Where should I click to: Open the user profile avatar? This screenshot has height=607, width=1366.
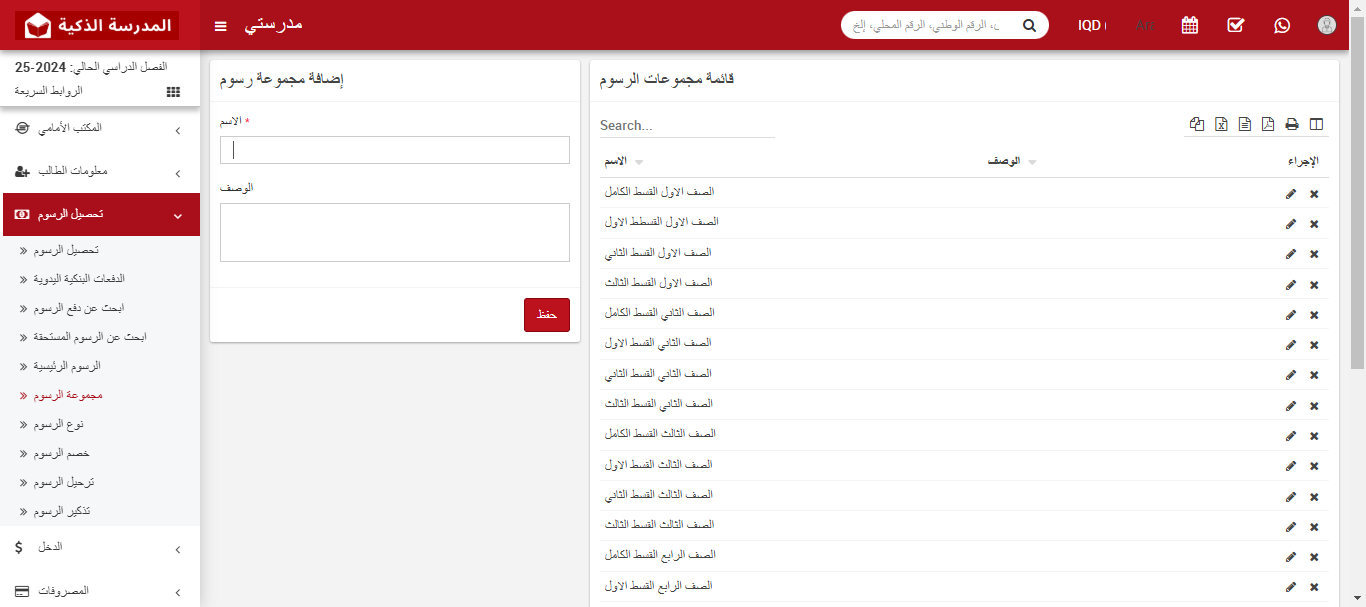click(1326, 24)
